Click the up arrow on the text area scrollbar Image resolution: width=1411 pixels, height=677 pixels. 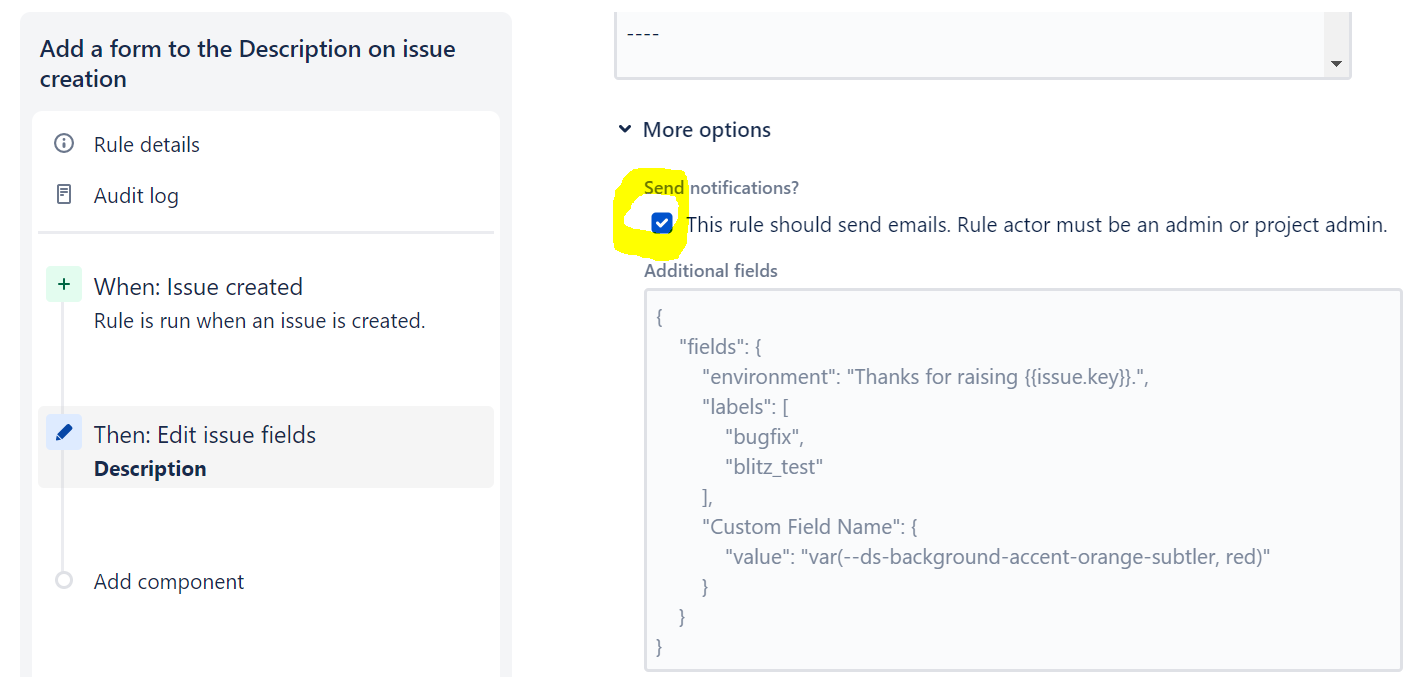(x=1336, y=17)
